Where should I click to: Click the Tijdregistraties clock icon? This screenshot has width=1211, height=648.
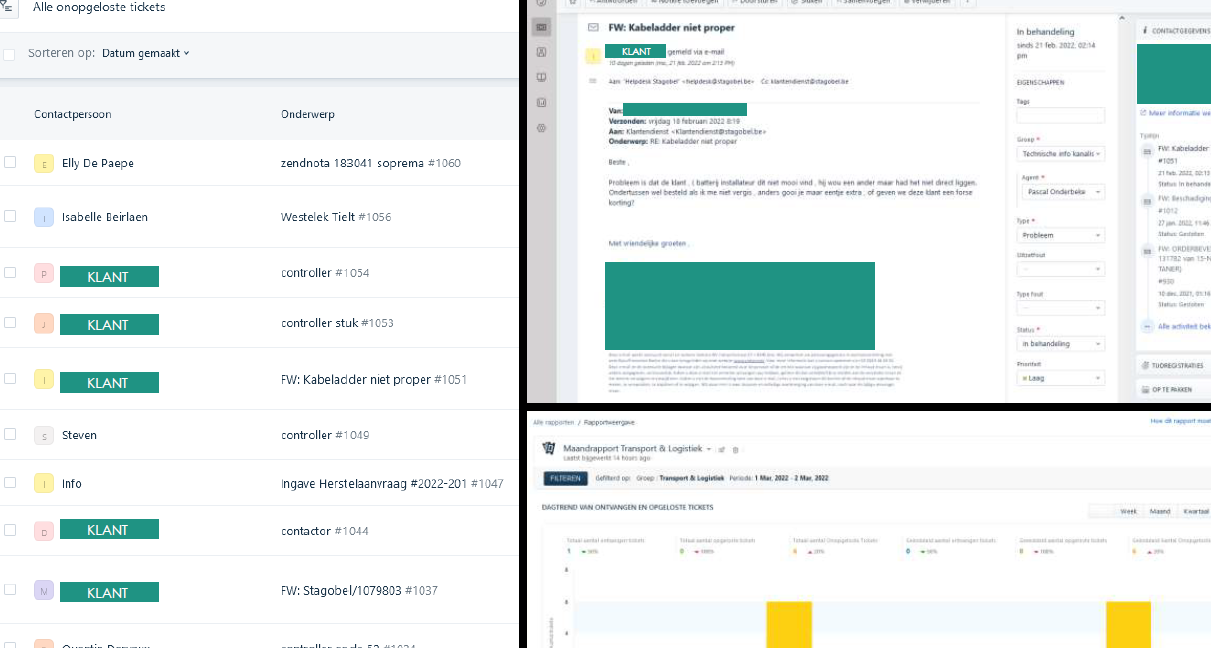pos(1145,366)
